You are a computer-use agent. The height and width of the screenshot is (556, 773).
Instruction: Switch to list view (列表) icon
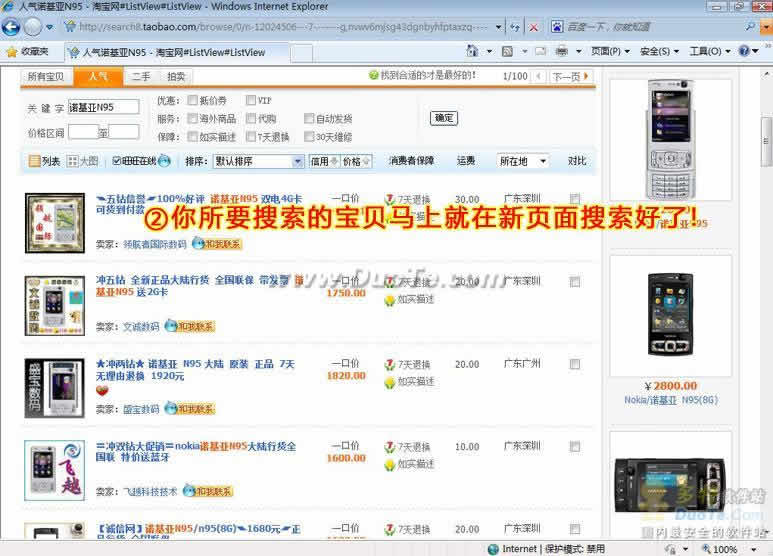click(x=44, y=161)
